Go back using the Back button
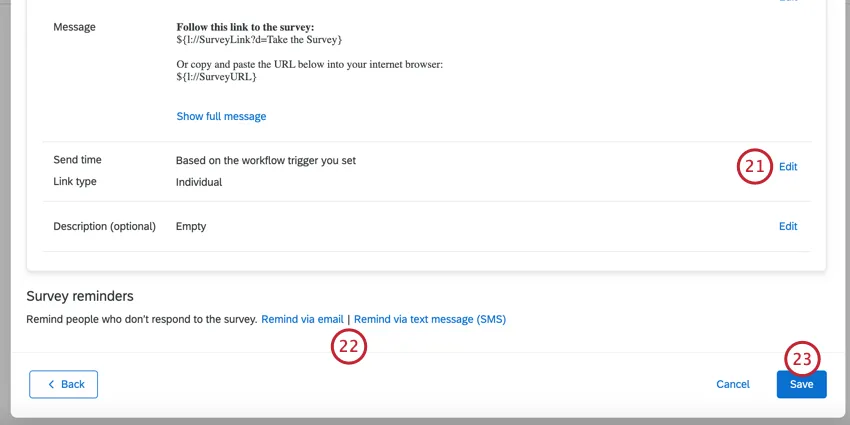 pyautogui.click(x=64, y=384)
